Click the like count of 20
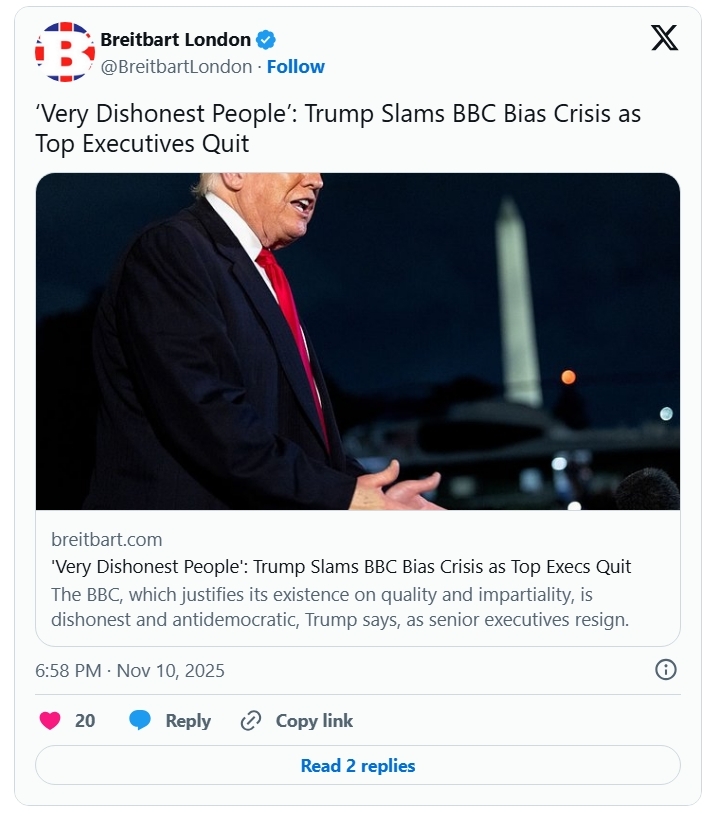Image resolution: width=709 pixels, height=828 pixels. point(85,720)
